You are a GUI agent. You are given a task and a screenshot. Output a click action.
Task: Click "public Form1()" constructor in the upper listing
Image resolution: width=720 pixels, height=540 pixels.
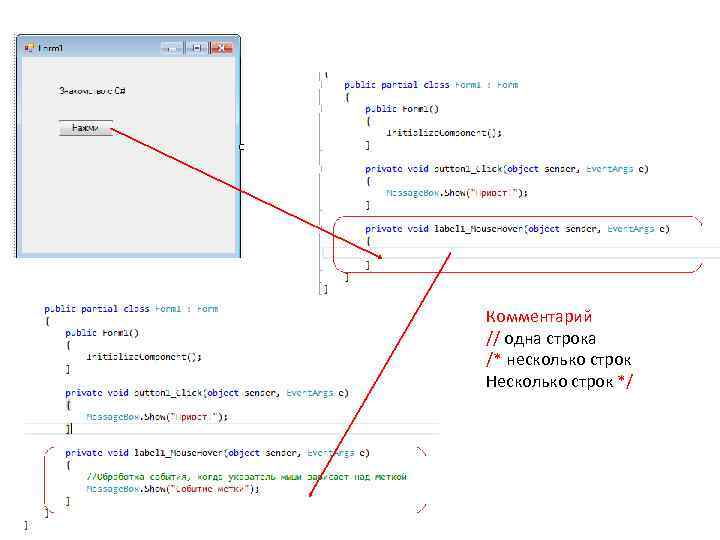pyautogui.click(x=402, y=109)
